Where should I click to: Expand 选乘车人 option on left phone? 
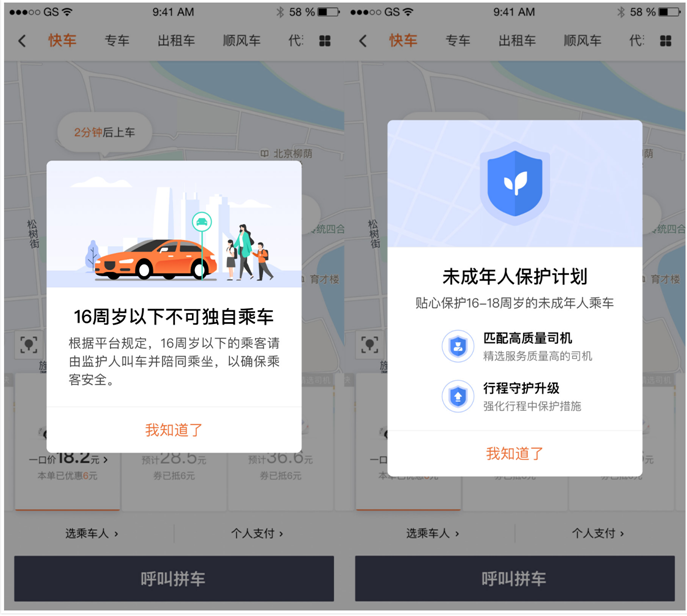click(x=92, y=534)
